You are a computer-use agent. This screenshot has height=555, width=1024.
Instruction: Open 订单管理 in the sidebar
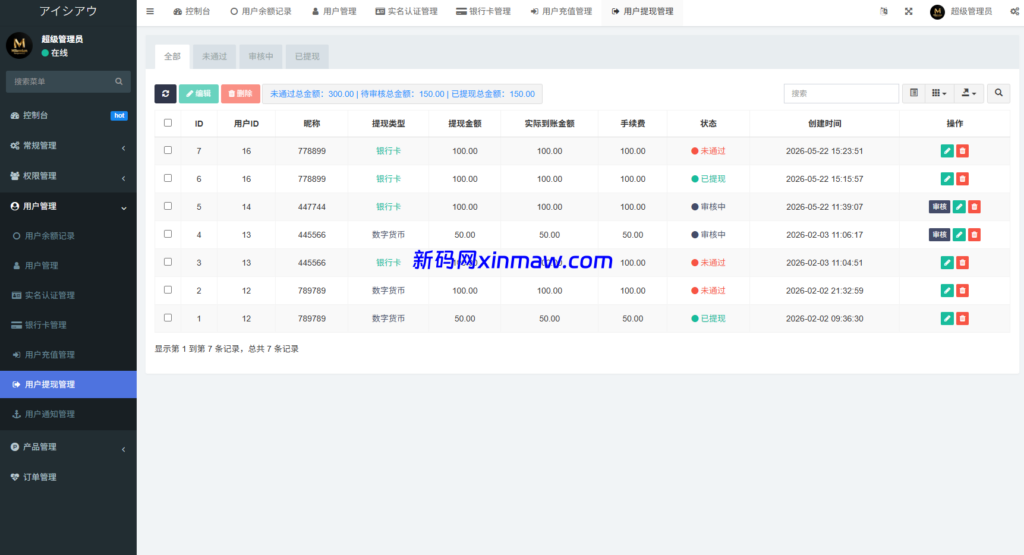point(69,477)
